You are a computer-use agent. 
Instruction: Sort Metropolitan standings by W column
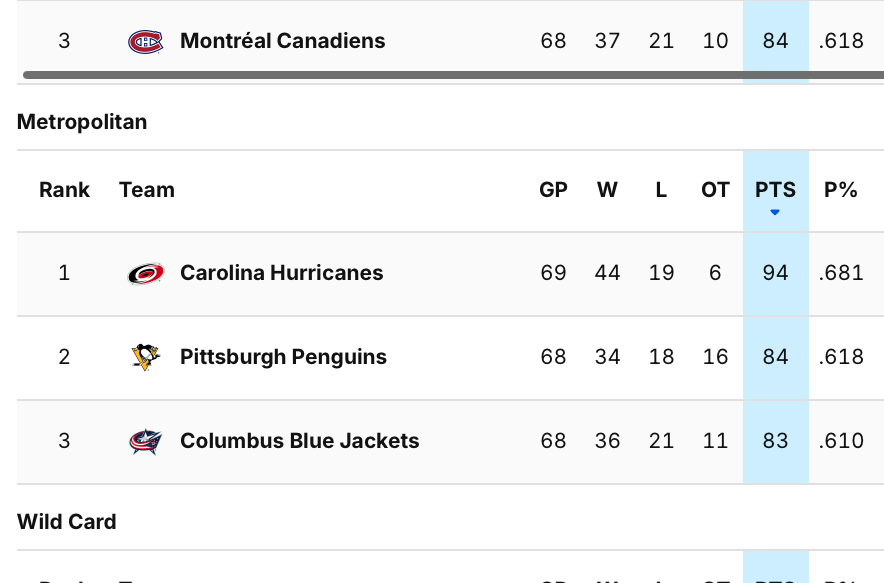click(x=607, y=190)
